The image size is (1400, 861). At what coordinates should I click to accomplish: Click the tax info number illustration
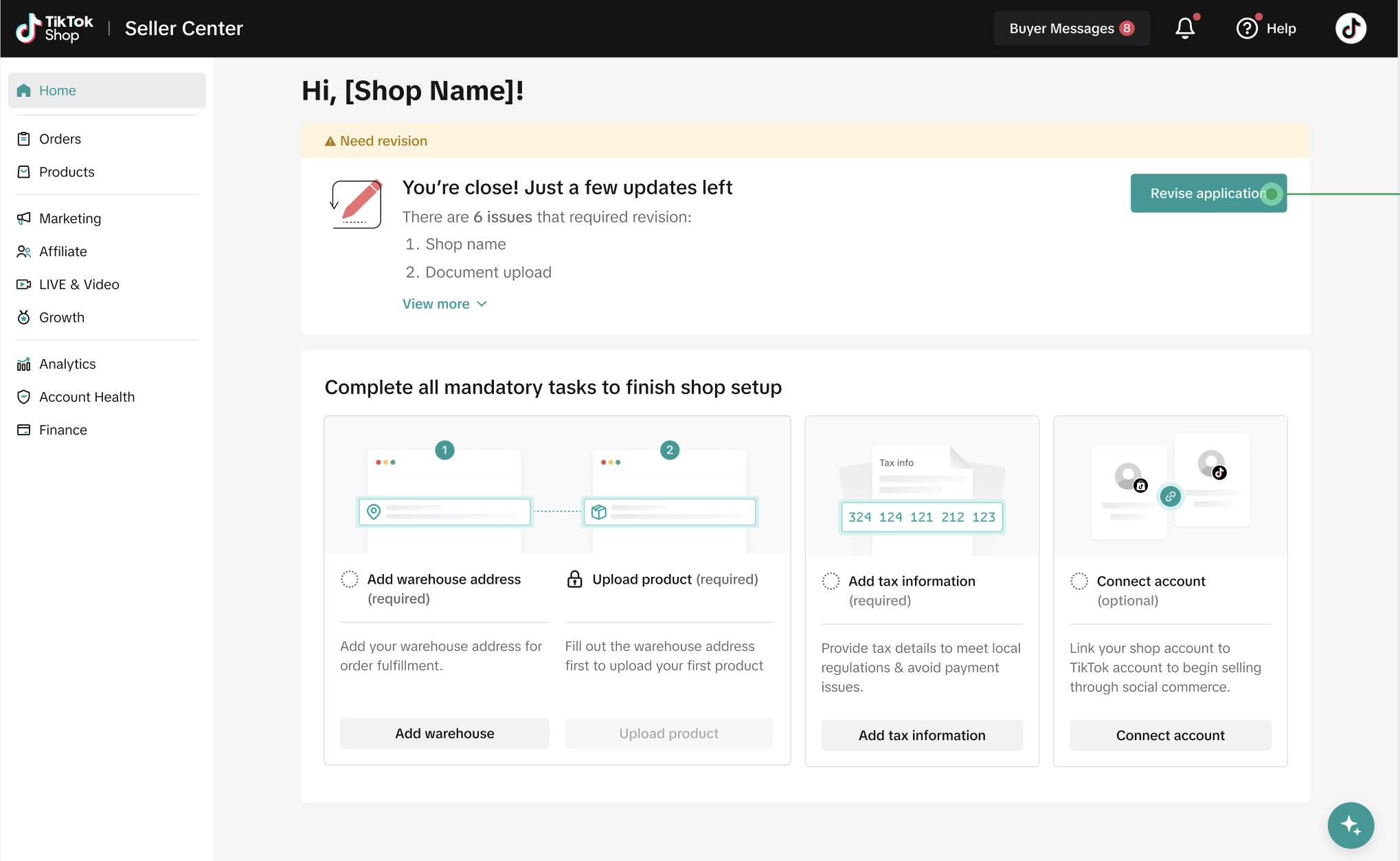[x=921, y=517]
